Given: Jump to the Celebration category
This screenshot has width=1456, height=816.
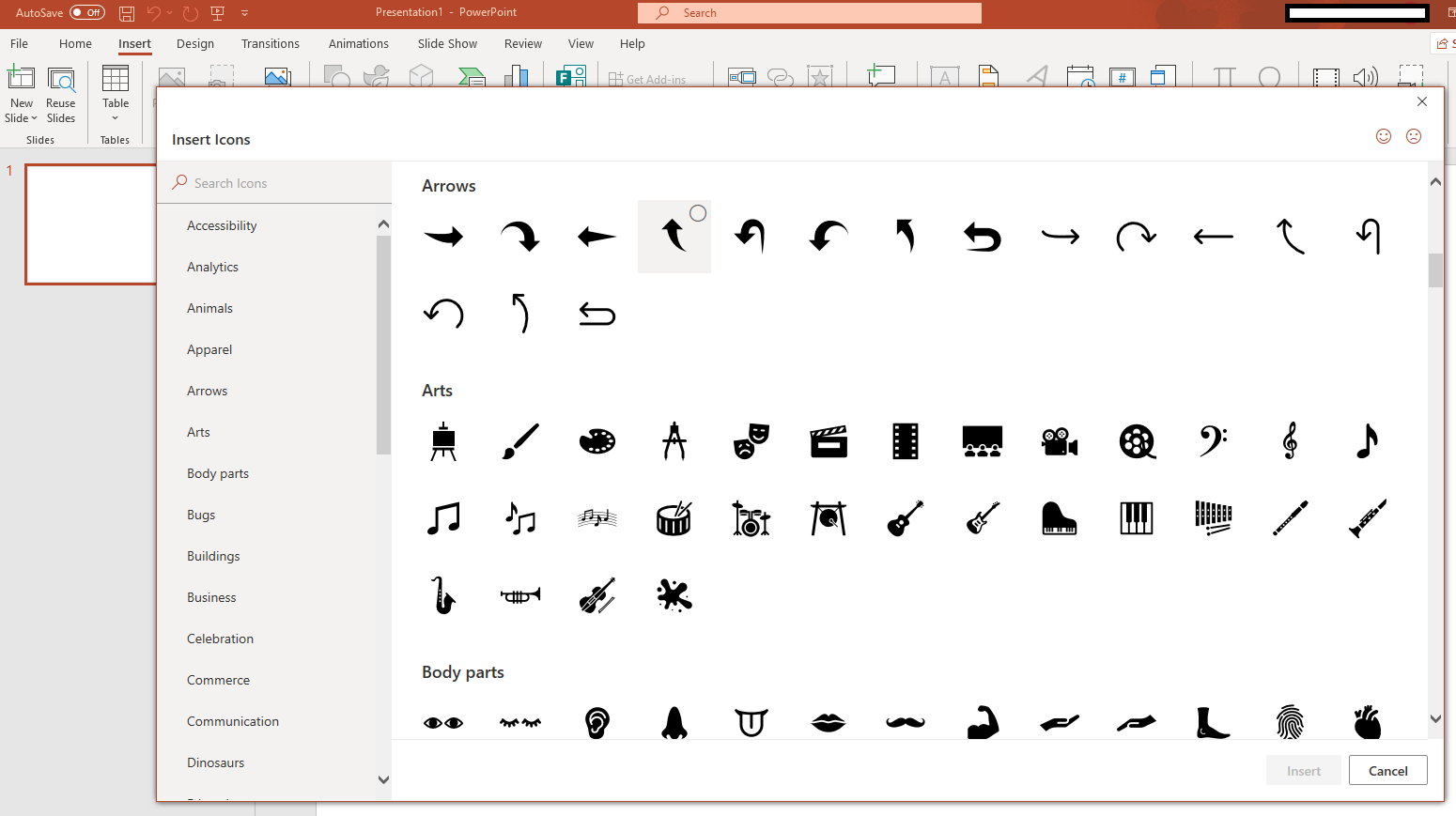Looking at the screenshot, I should pyautogui.click(x=220, y=639).
